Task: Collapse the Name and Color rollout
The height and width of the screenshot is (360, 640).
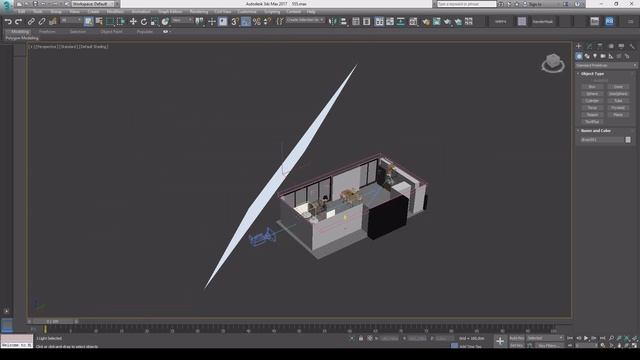Action: point(595,131)
